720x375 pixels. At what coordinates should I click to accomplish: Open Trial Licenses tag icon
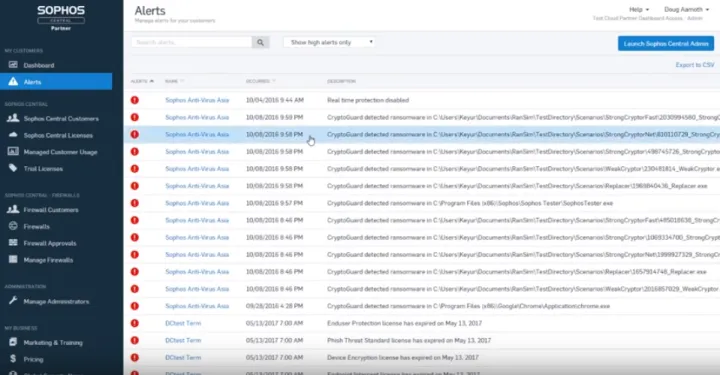point(13,168)
